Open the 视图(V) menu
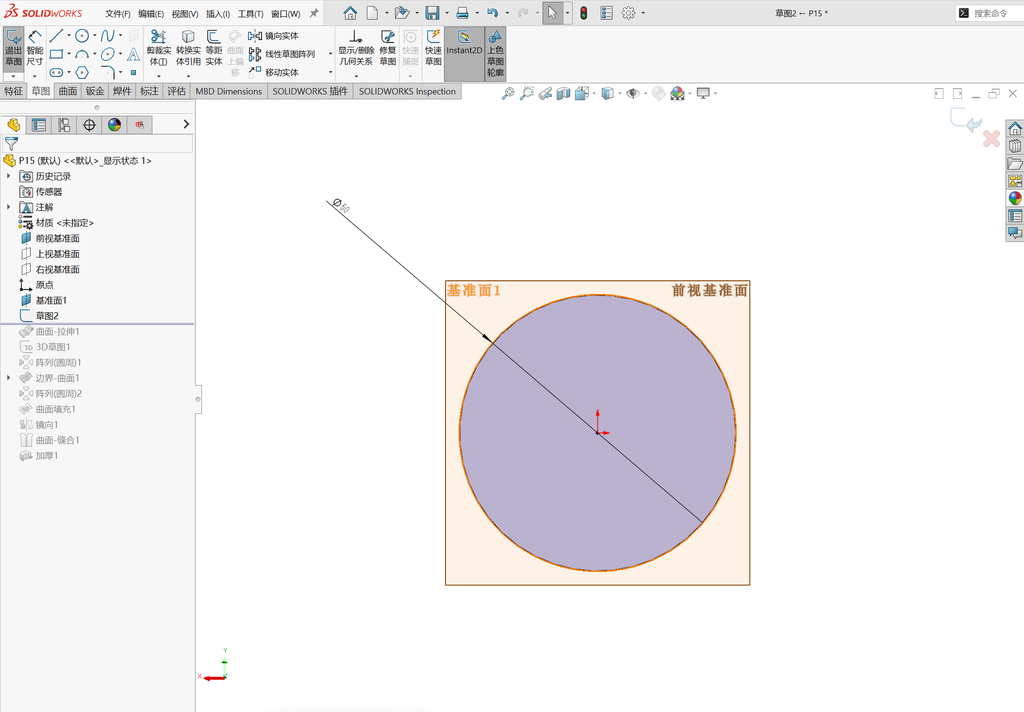Viewport: 1024px width, 712px height. [185, 14]
